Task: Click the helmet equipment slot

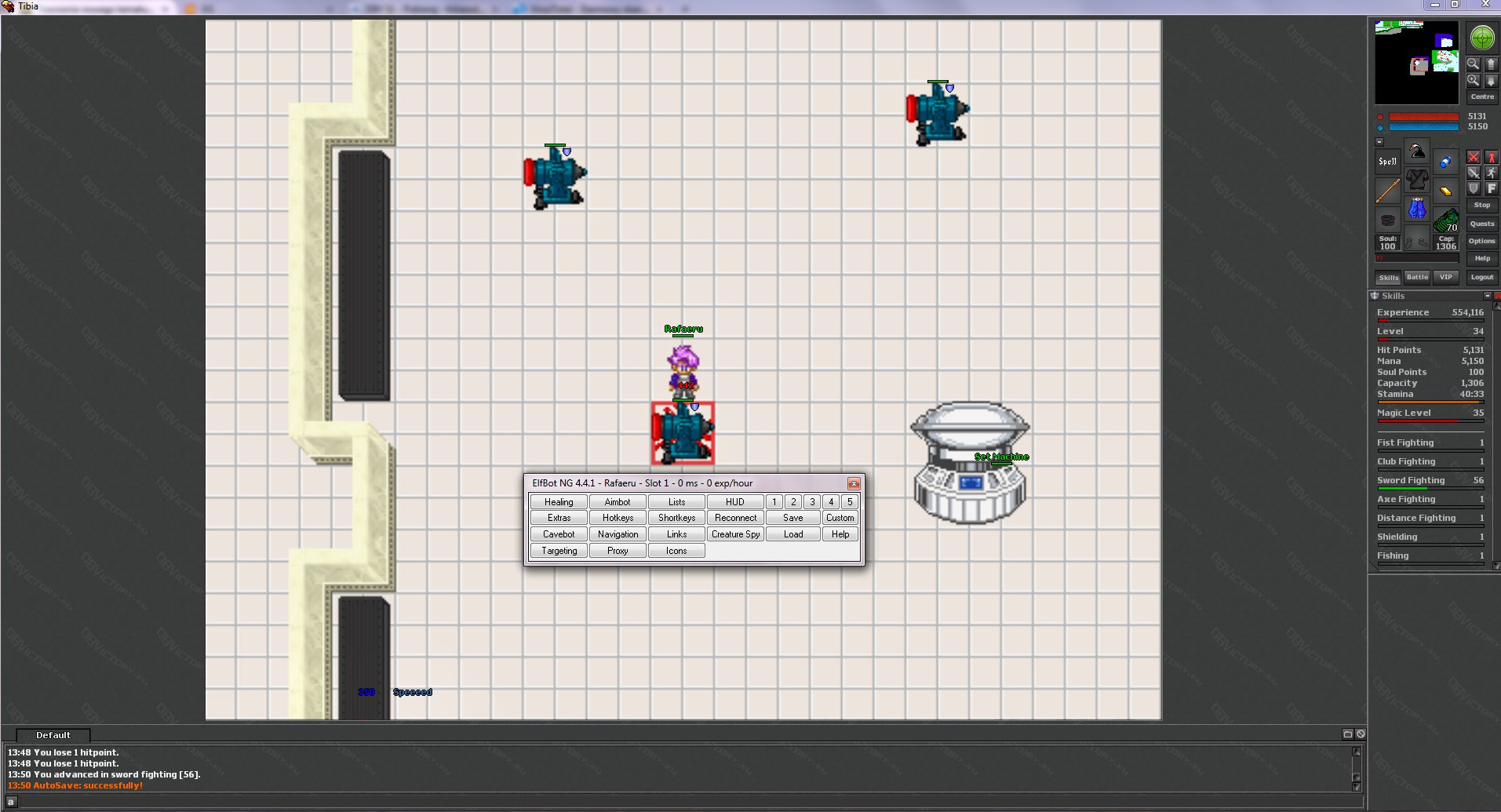Action: pyautogui.click(x=1417, y=151)
